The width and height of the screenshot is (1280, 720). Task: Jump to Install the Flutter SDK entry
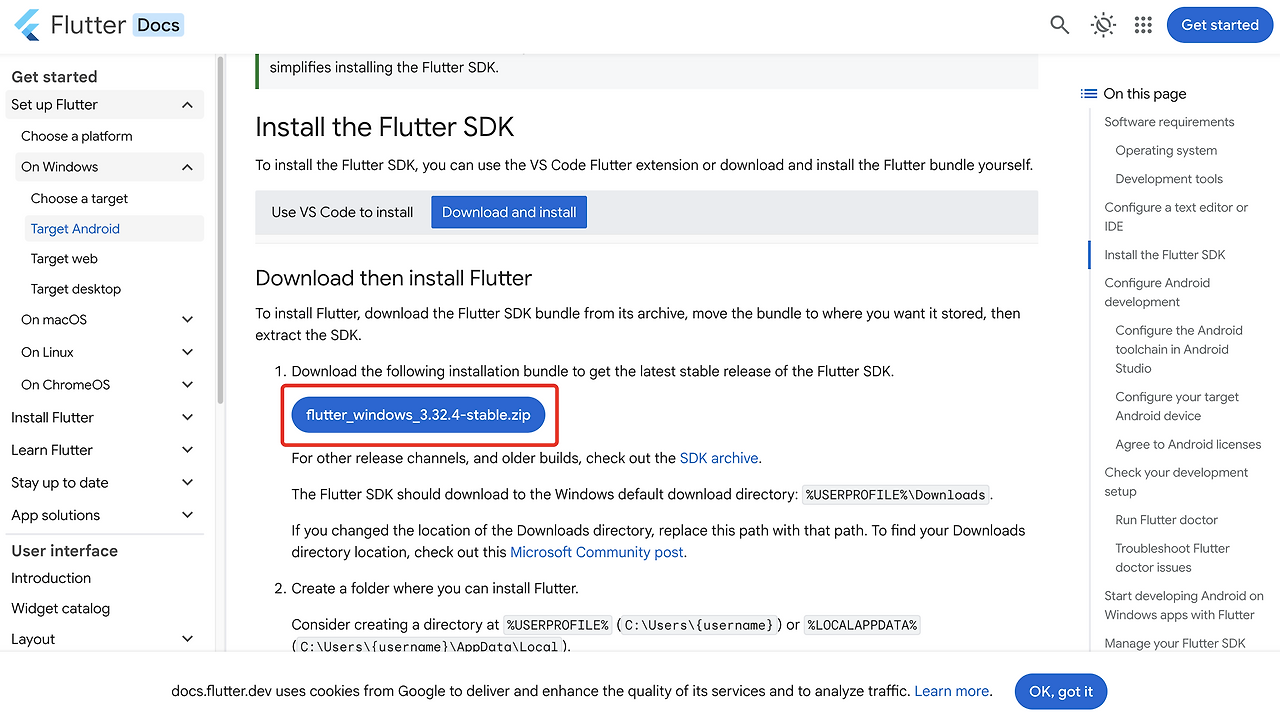point(1164,255)
